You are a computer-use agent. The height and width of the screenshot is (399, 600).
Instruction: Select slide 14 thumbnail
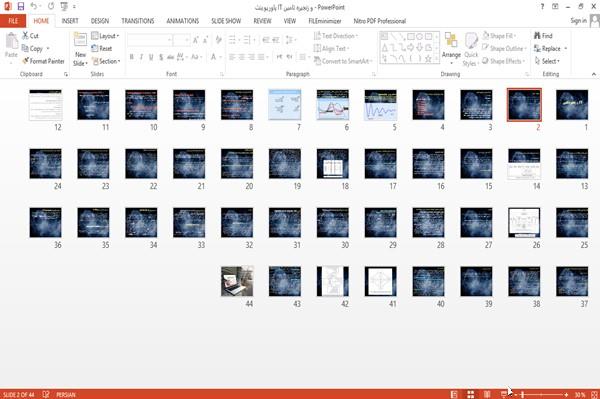tap(524, 164)
